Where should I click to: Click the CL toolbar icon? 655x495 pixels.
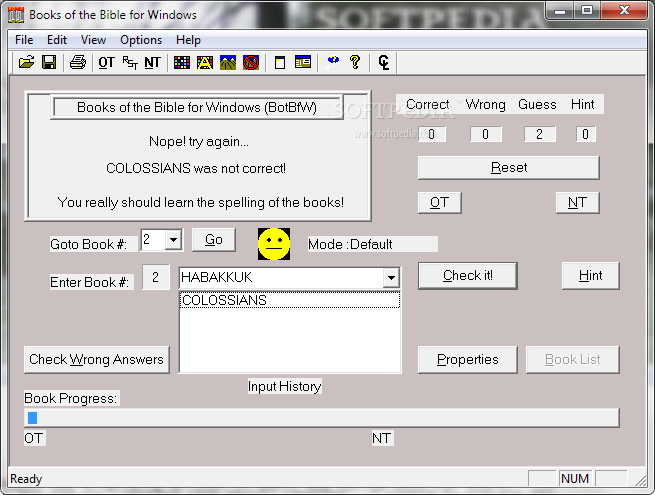383,63
